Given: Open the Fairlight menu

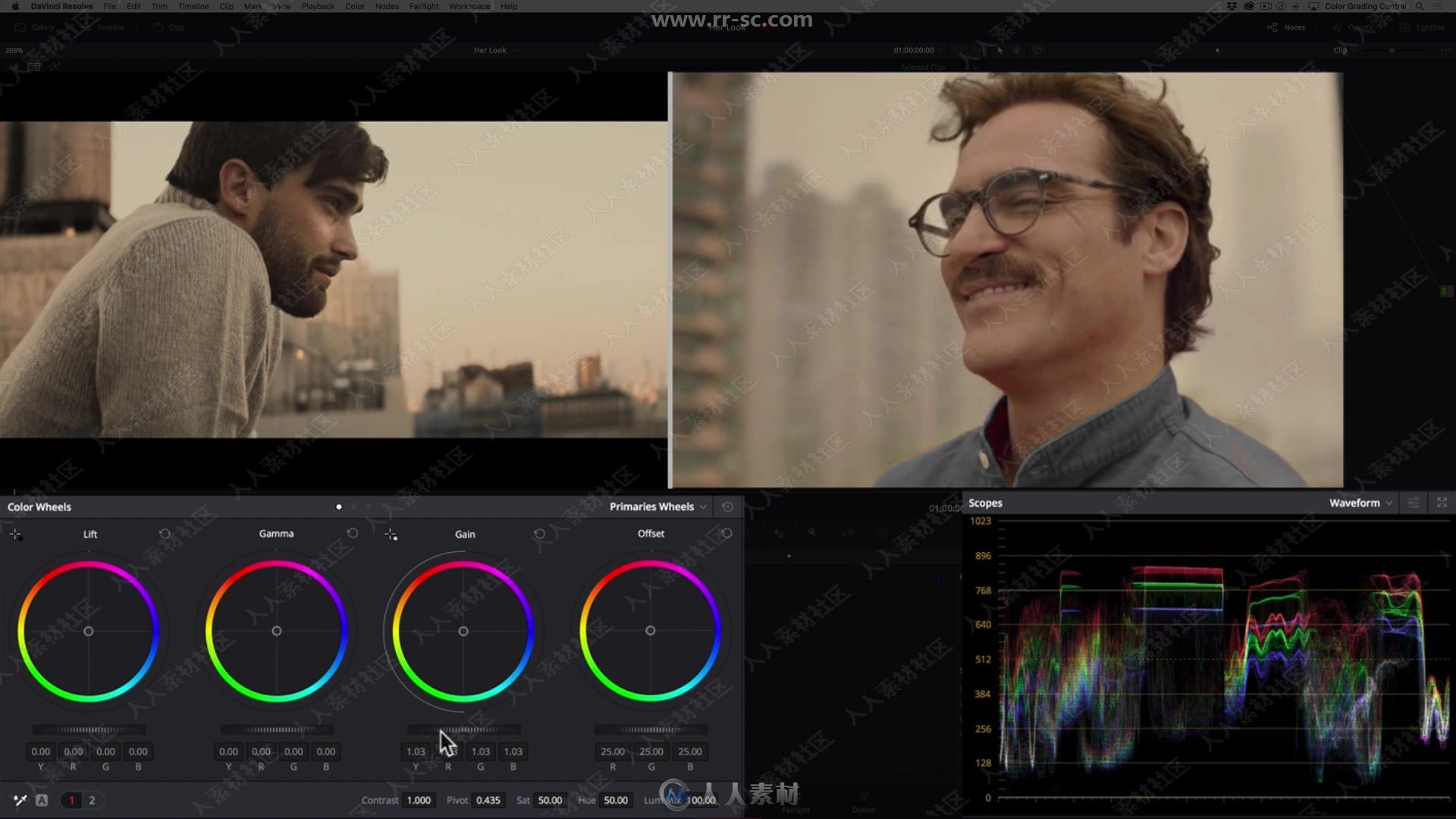Looking at the screenshot, I should 424,6.
